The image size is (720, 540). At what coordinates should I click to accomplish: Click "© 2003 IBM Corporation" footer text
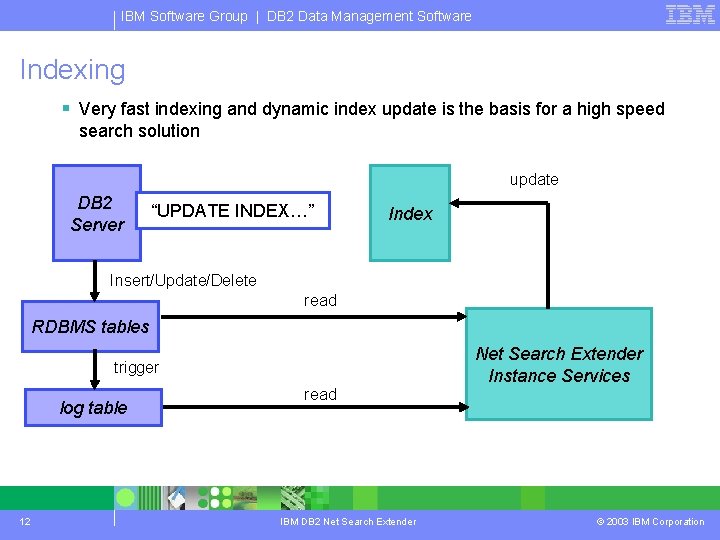[x=650, y=522]
